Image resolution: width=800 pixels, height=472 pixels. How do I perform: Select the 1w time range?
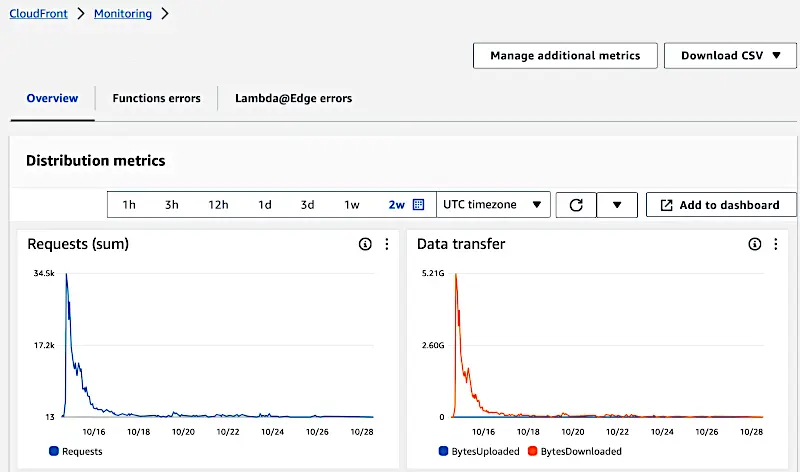(352, 205)
